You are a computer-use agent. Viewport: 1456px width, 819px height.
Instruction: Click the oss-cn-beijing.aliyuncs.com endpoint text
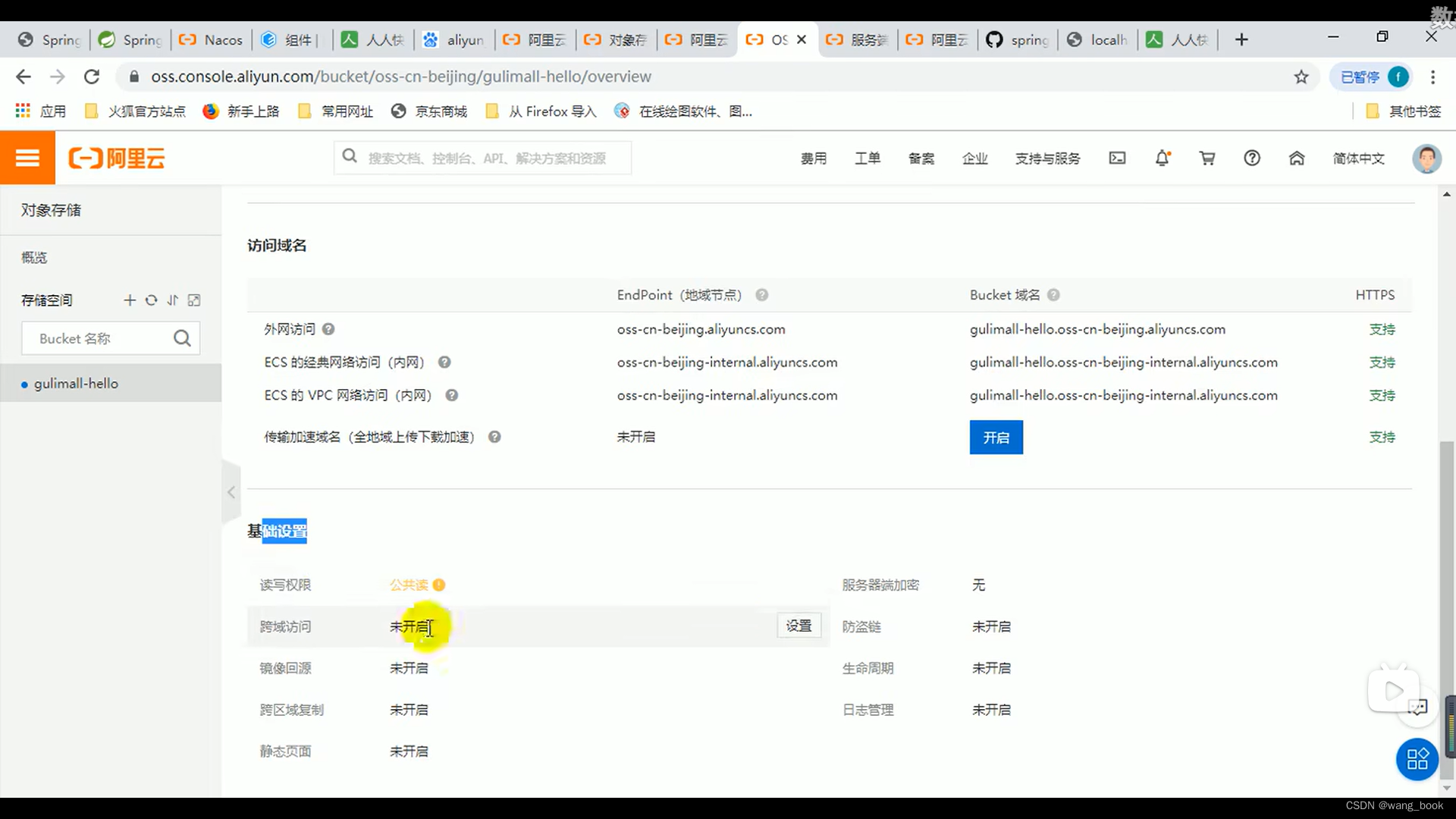tap(701, 329)
